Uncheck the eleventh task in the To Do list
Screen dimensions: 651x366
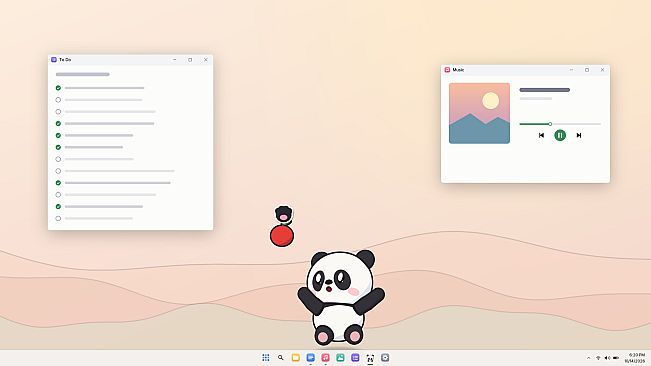58,207
